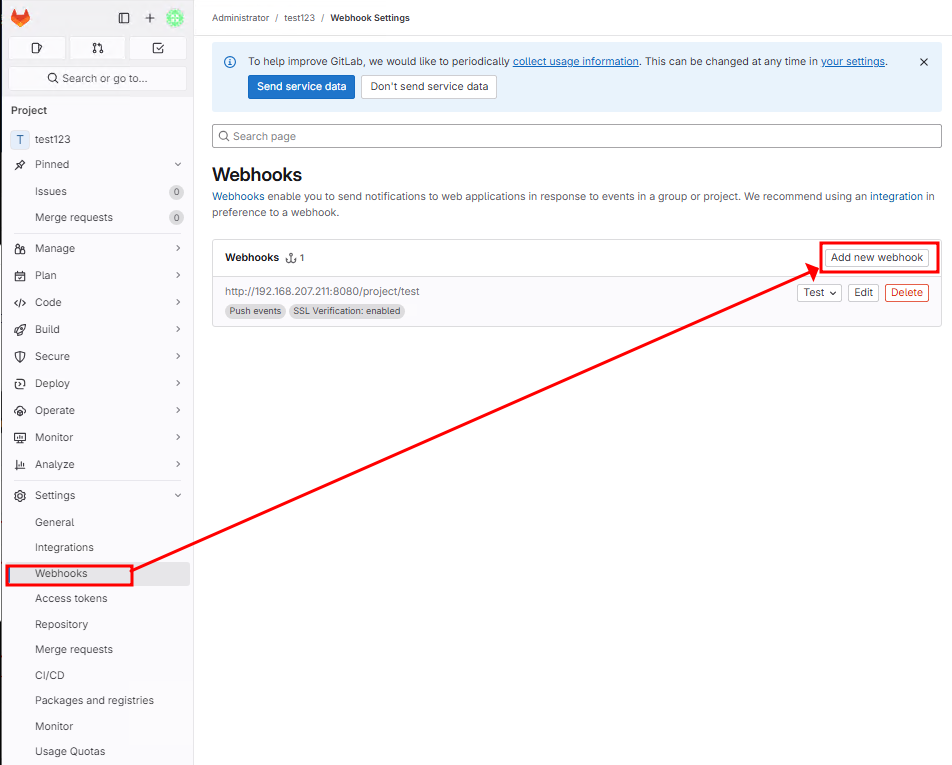The width and height of the screenshot is (952, 765).
Task: Open CI/CD settings
Action: click(98, 676)
